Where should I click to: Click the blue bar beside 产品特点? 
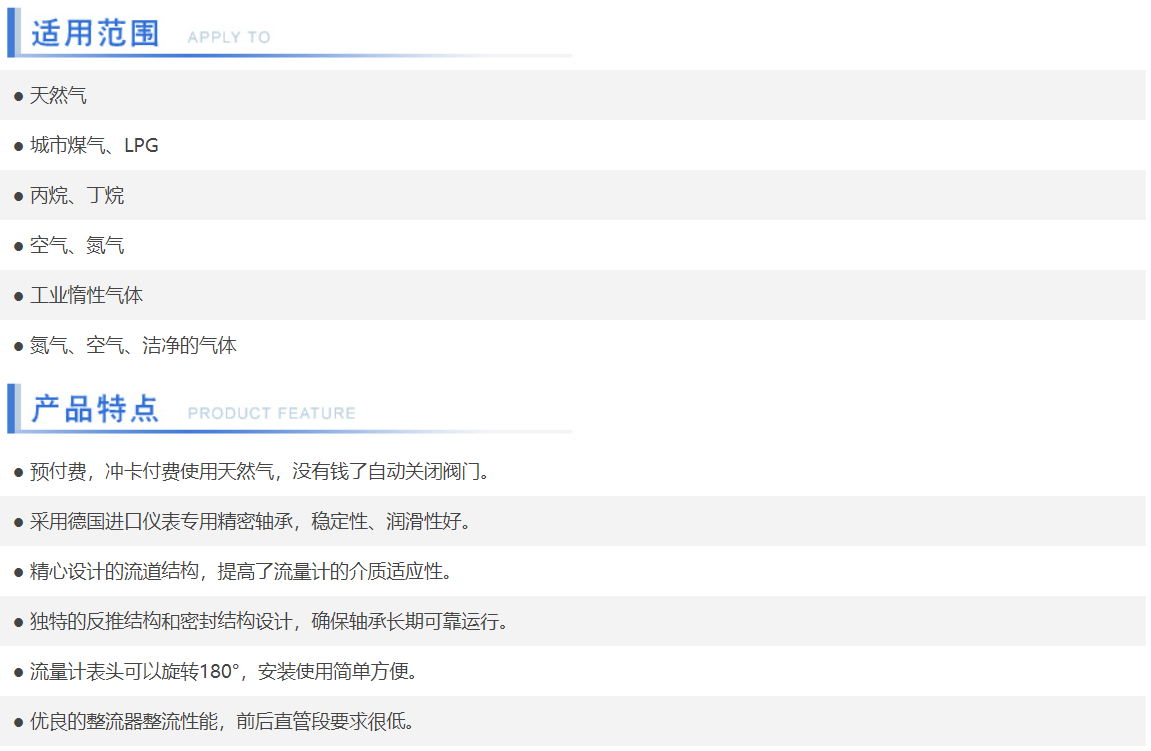click(11, 408)
